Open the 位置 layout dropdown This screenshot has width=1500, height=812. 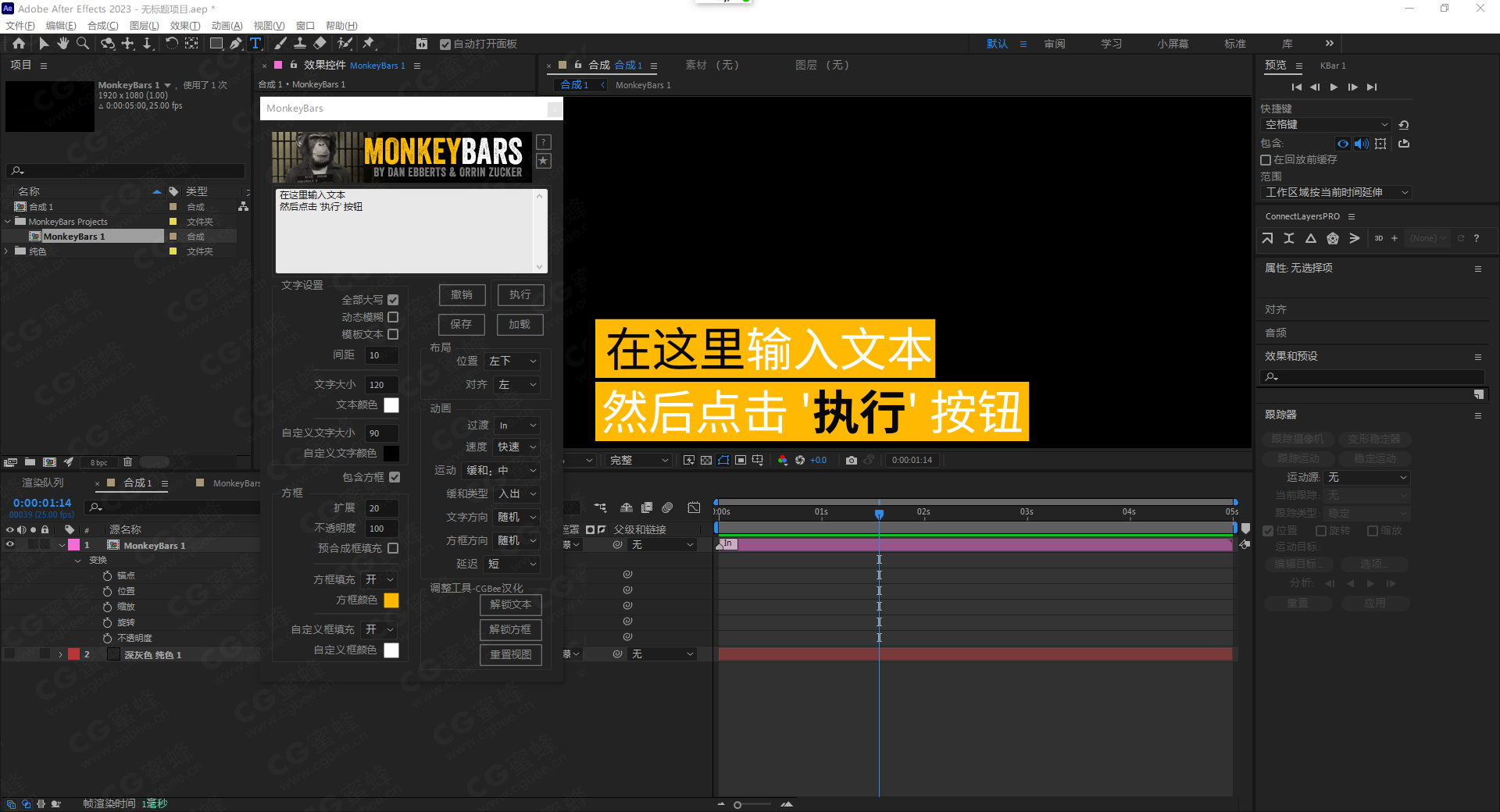tap(512, 361)
